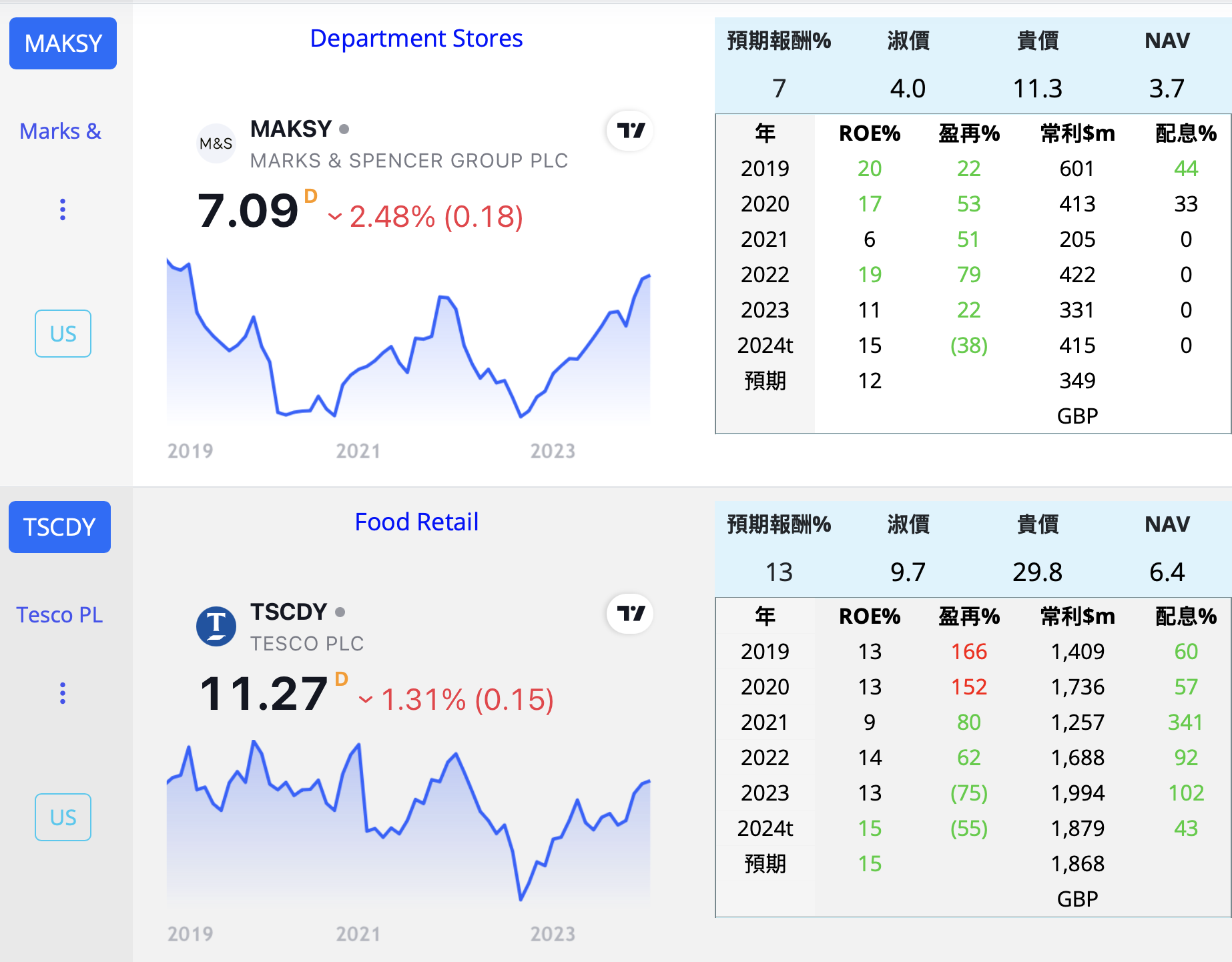Click MAKSY price change 2.48% (0.18)

pyautogui.click(x=426, y=217)
